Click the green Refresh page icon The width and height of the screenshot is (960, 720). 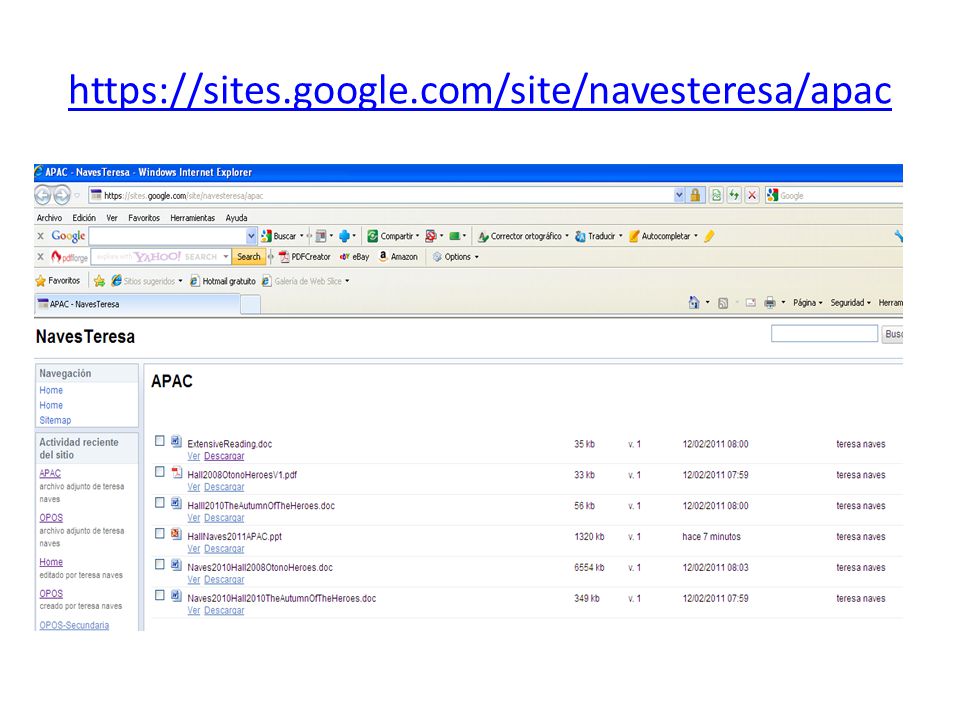(x=733, y=195)
